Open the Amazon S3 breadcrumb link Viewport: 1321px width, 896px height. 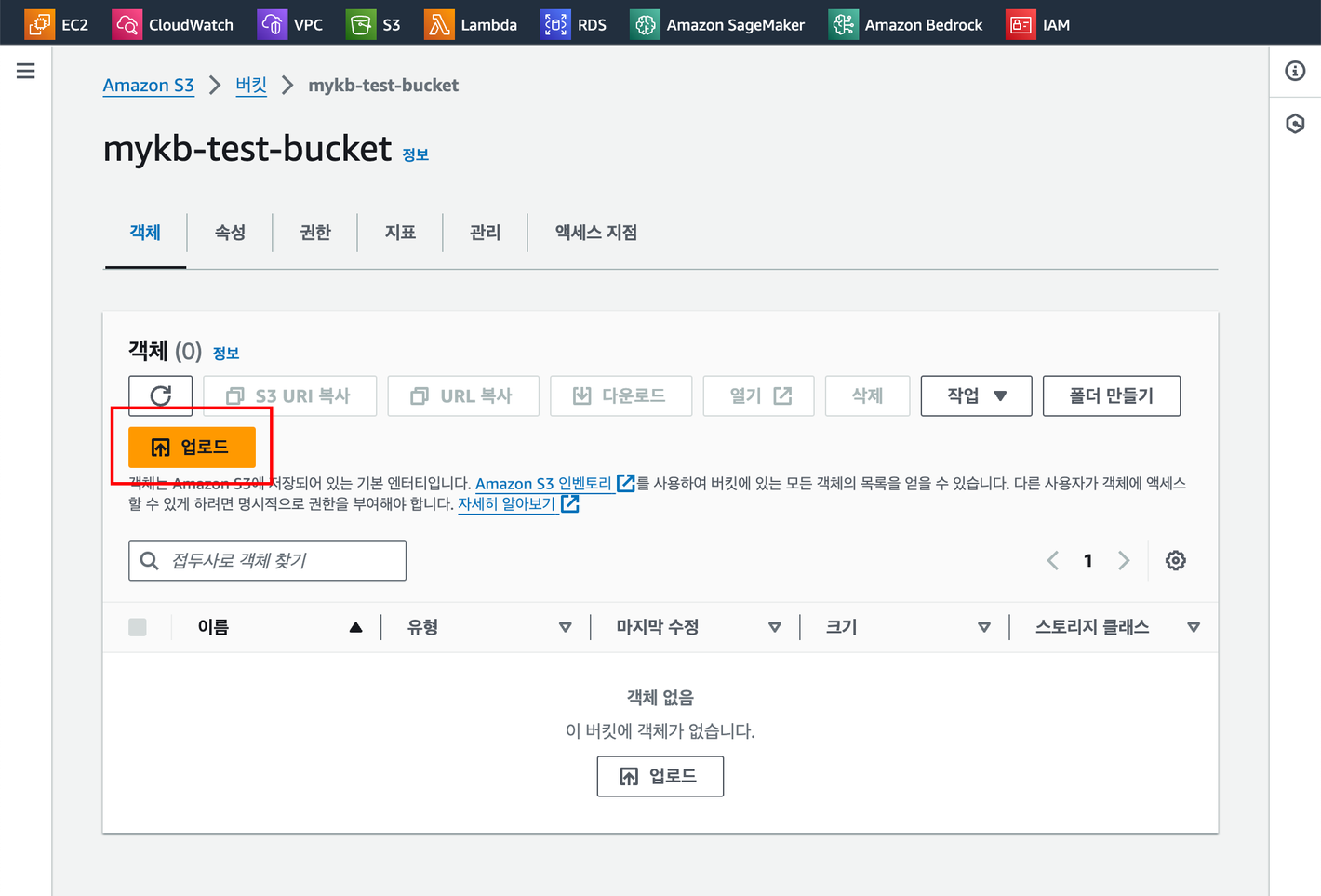(149, 85)
